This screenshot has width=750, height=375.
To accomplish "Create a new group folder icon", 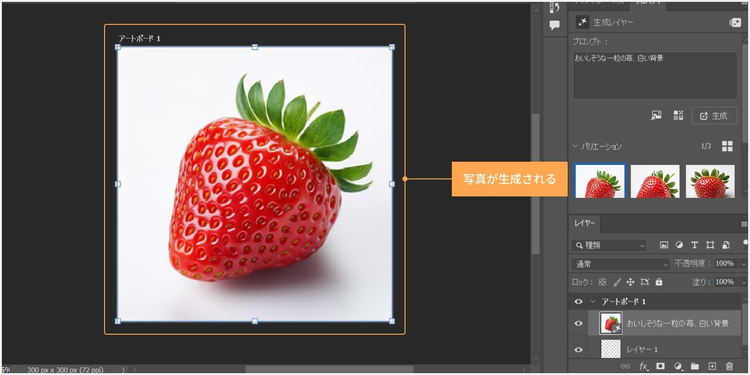I will pyautogui.click(x=695, y=366).
